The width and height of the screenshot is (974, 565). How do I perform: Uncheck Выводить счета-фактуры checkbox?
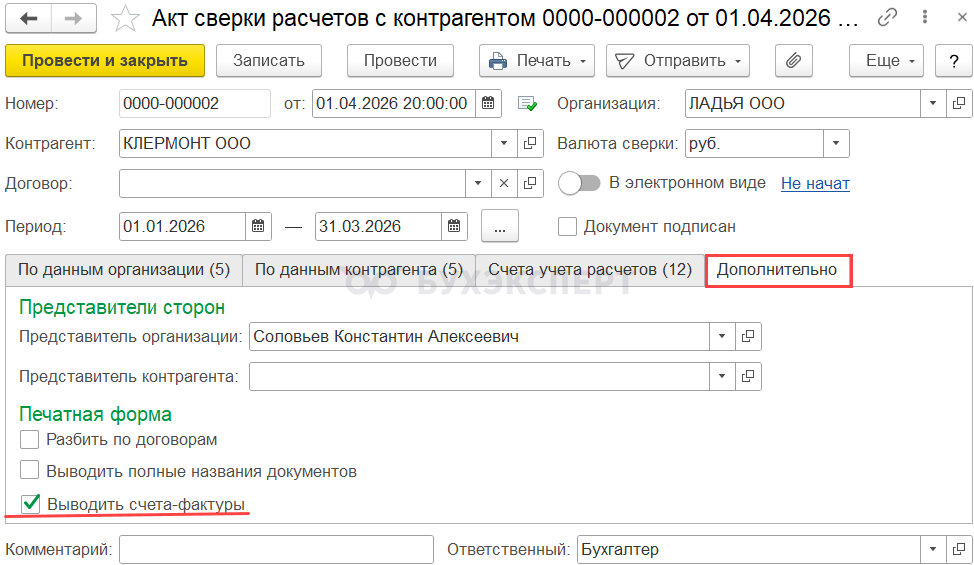[30, 504]
